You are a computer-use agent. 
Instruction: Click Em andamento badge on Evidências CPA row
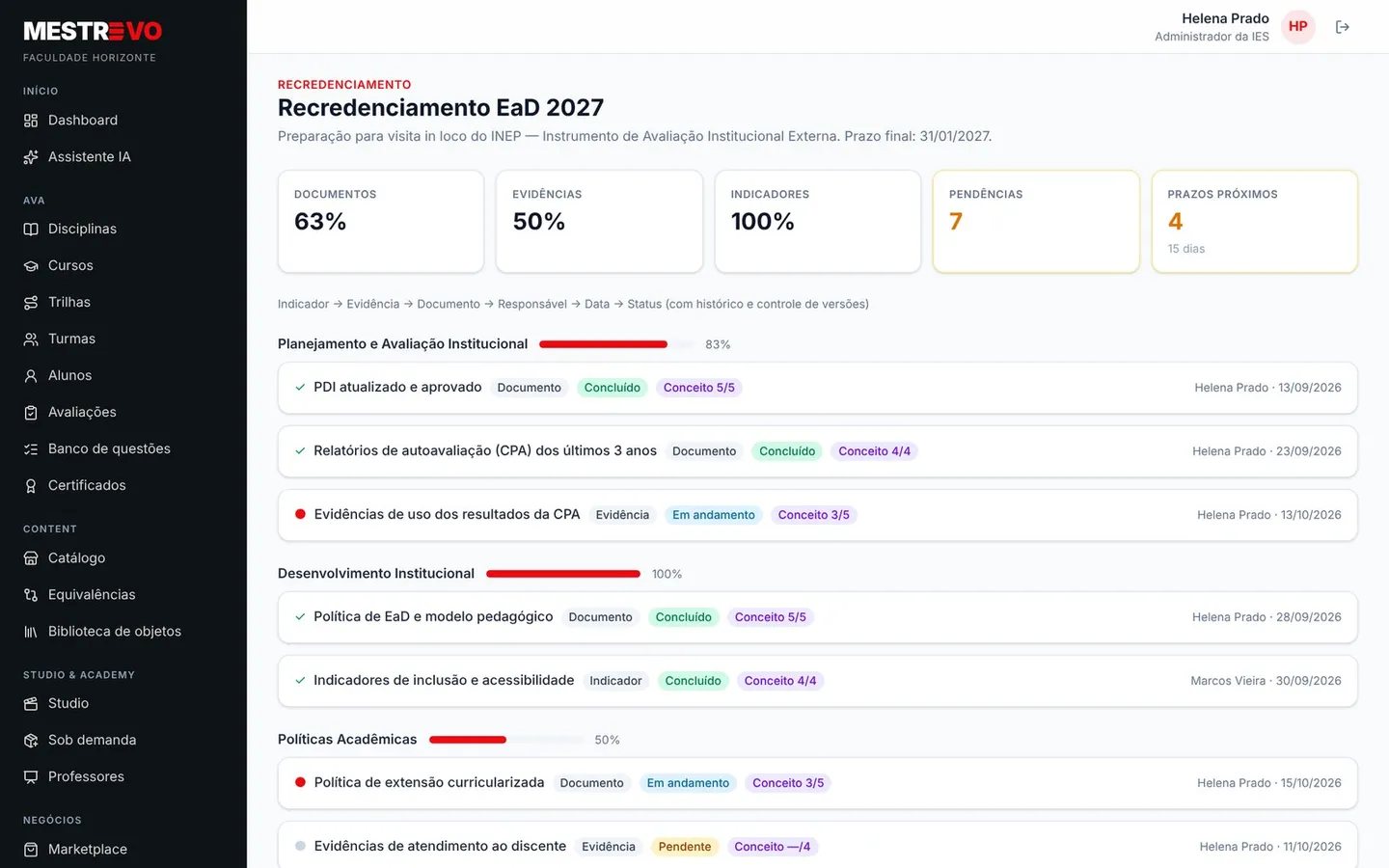[714, 515]
